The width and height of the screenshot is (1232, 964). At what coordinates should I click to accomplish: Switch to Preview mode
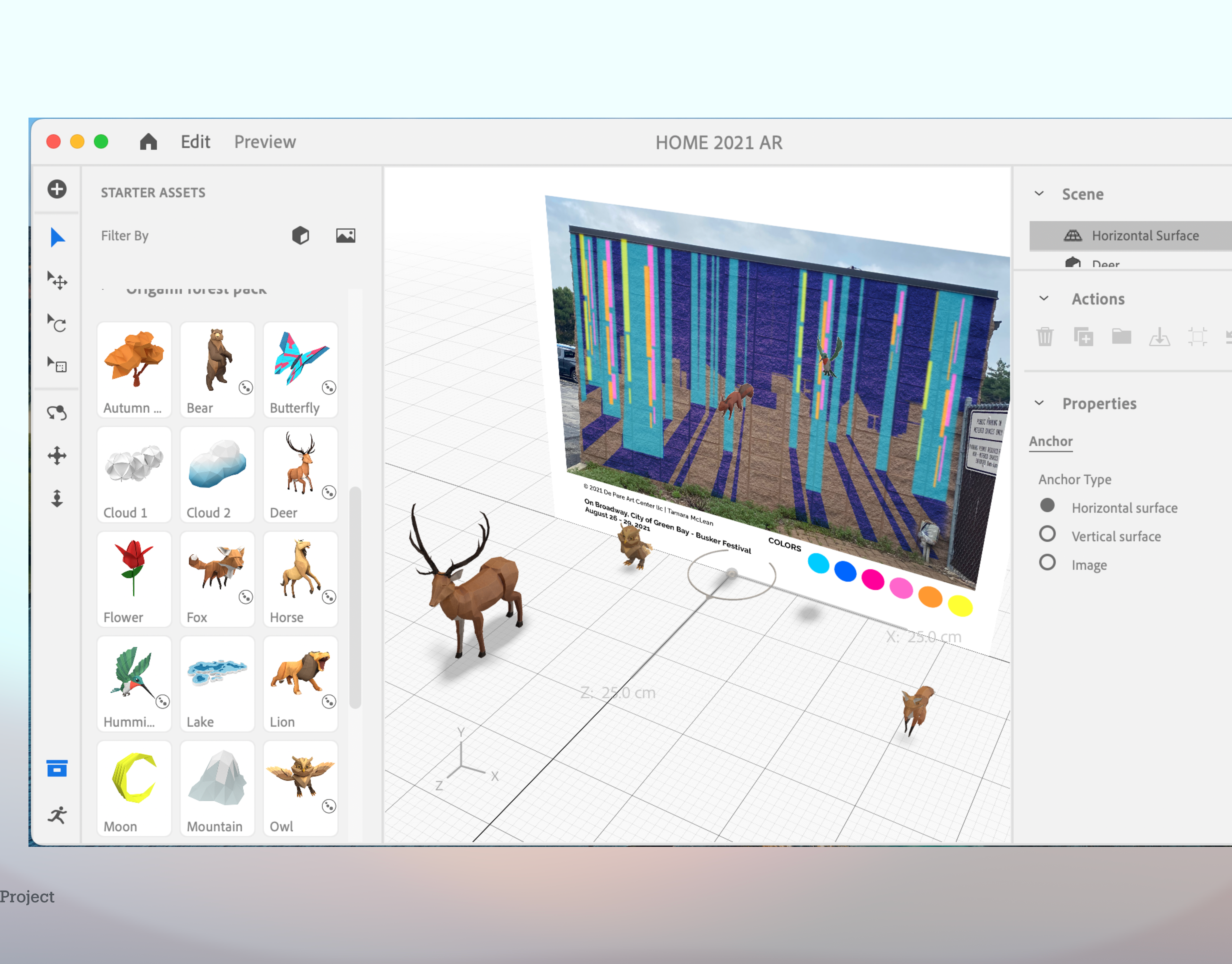[264, 142]
